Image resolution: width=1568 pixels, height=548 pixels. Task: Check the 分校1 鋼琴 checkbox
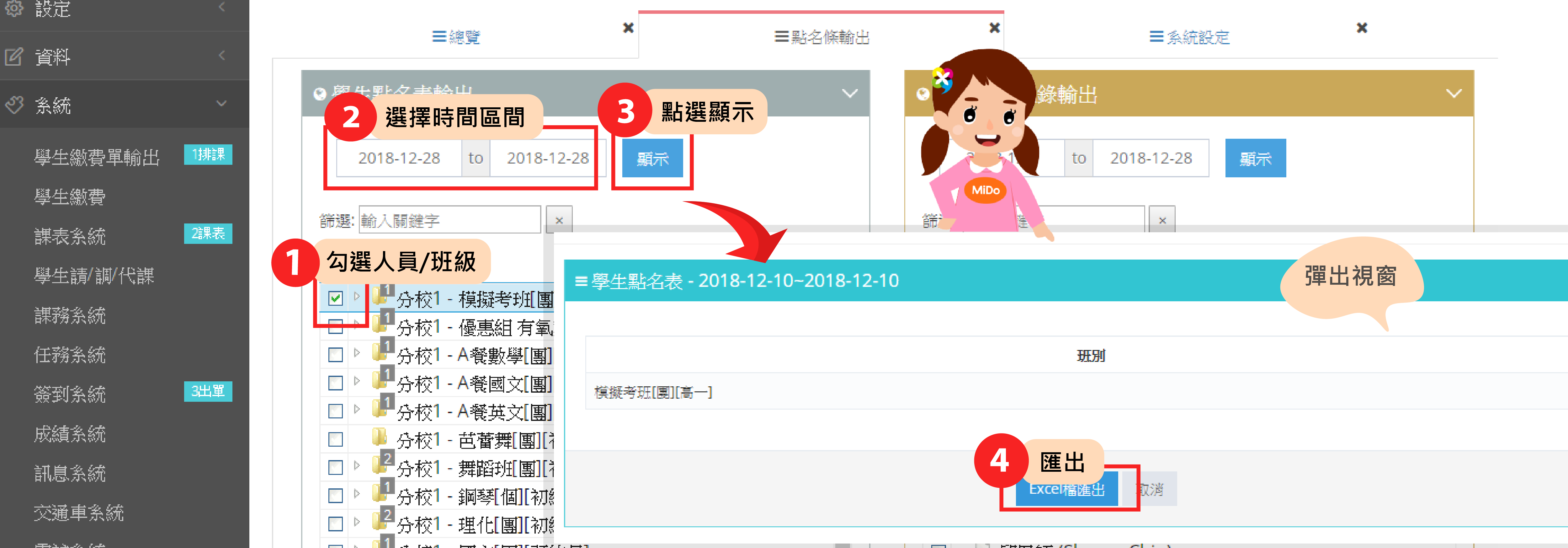point(335,496)
